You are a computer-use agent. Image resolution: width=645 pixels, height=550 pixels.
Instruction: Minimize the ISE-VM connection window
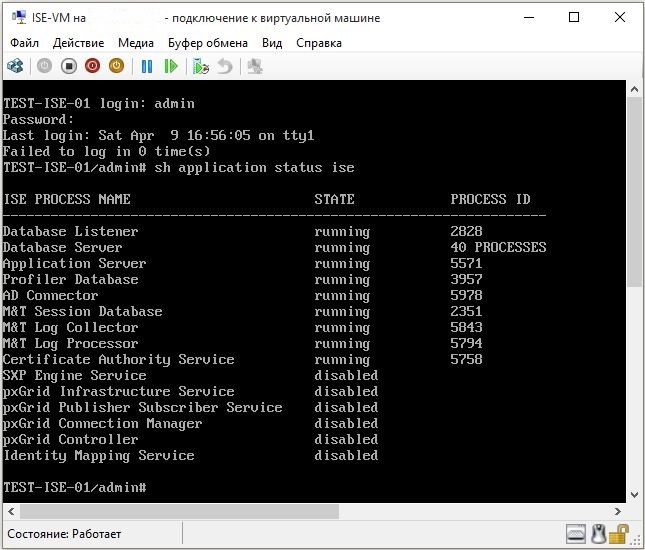click(x=529, y=17)
